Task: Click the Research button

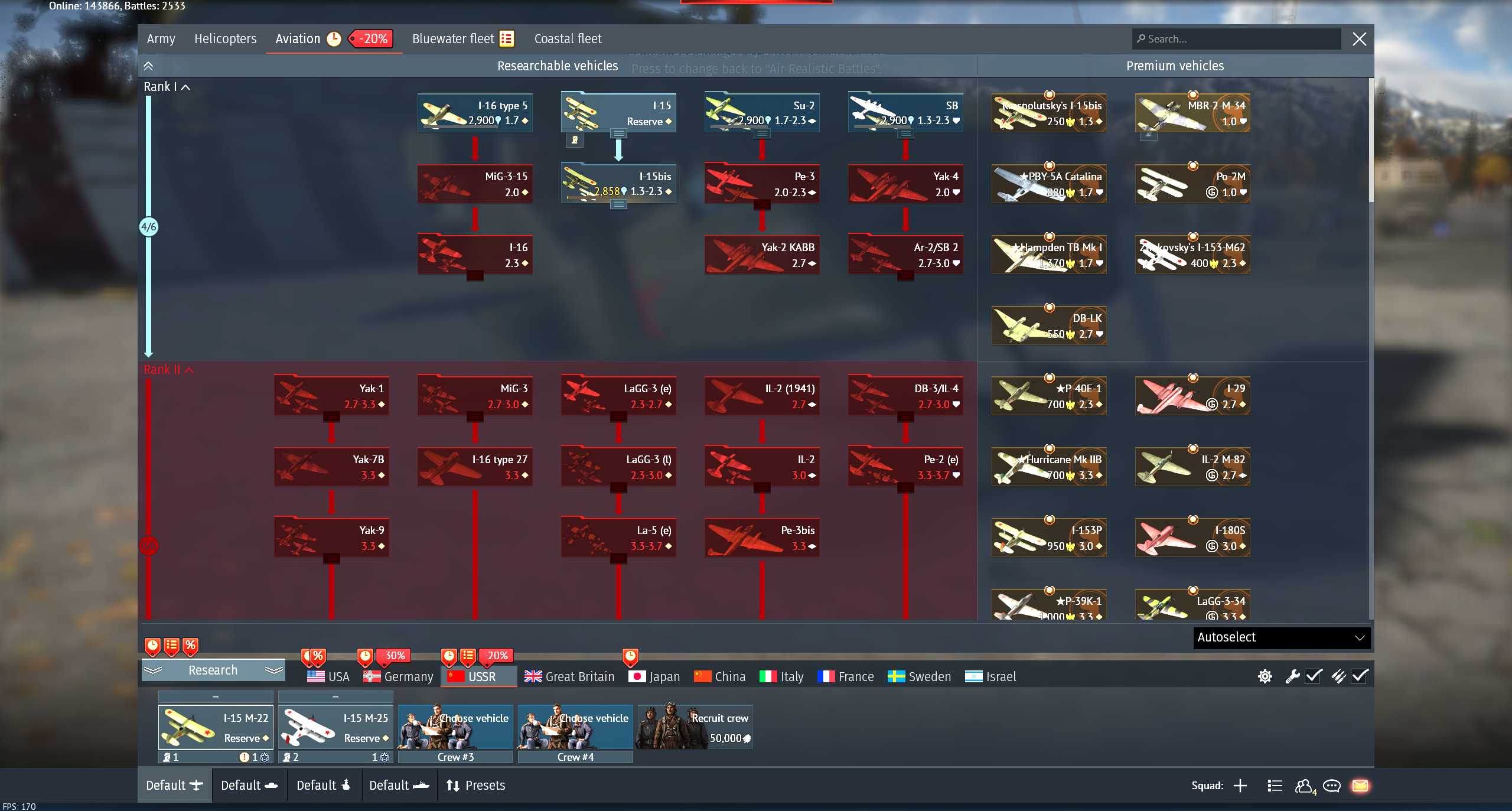Action: click(213, 670)
